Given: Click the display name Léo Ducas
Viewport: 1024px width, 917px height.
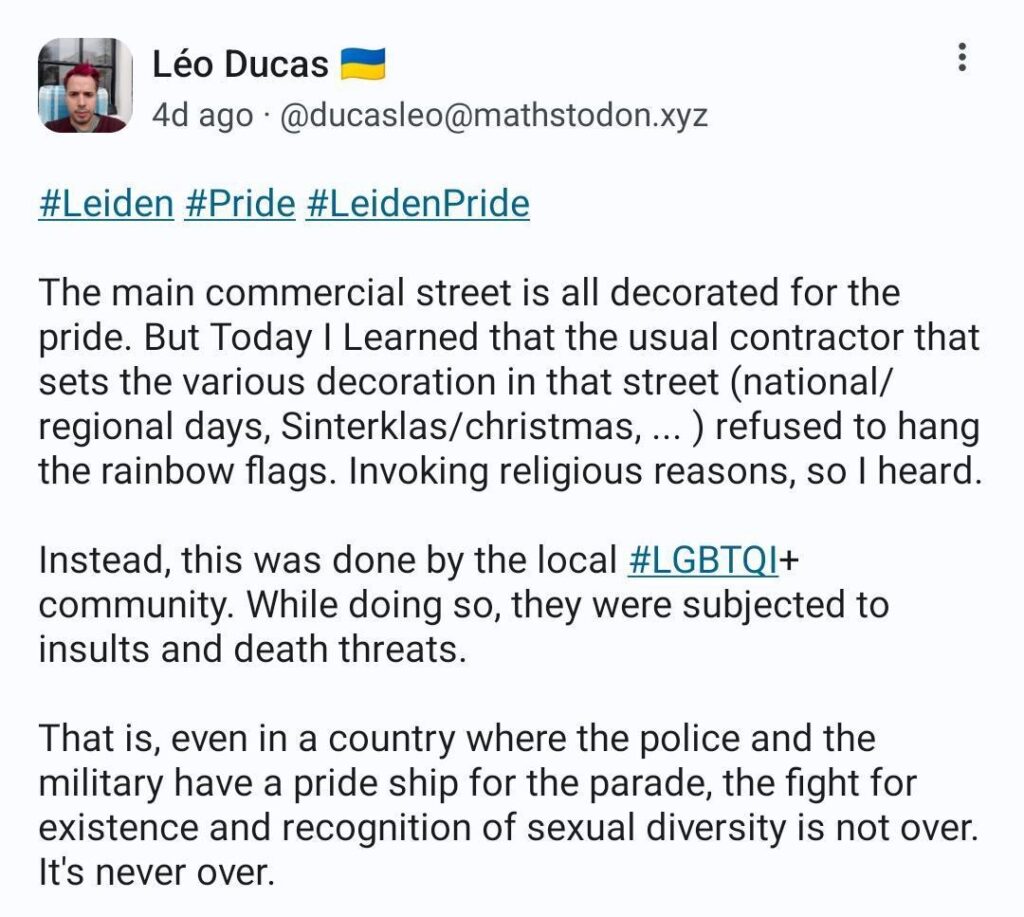Looking at the screenshot, I should (x=240, y=66).
